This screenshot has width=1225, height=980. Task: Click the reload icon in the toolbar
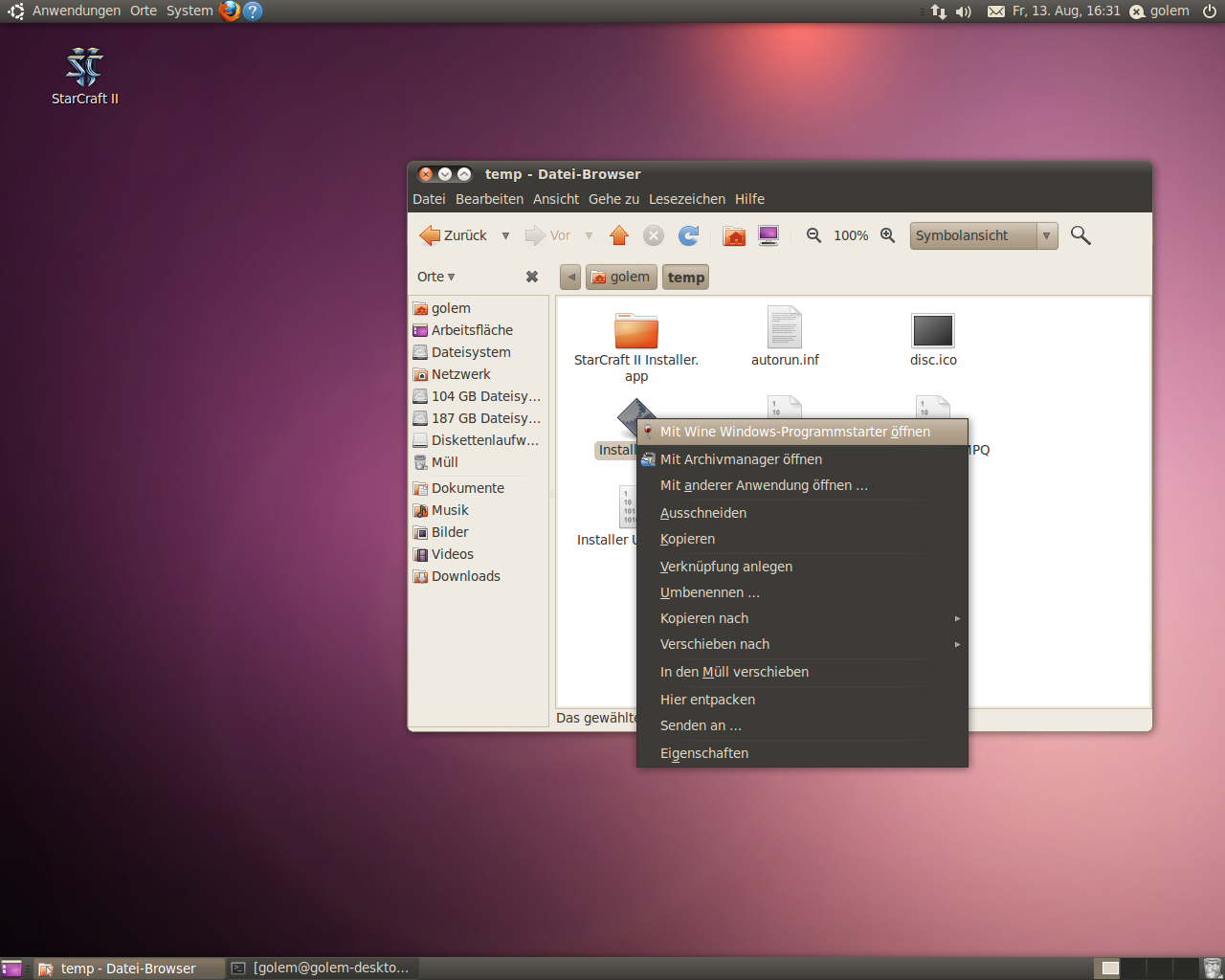pos(688,235)
